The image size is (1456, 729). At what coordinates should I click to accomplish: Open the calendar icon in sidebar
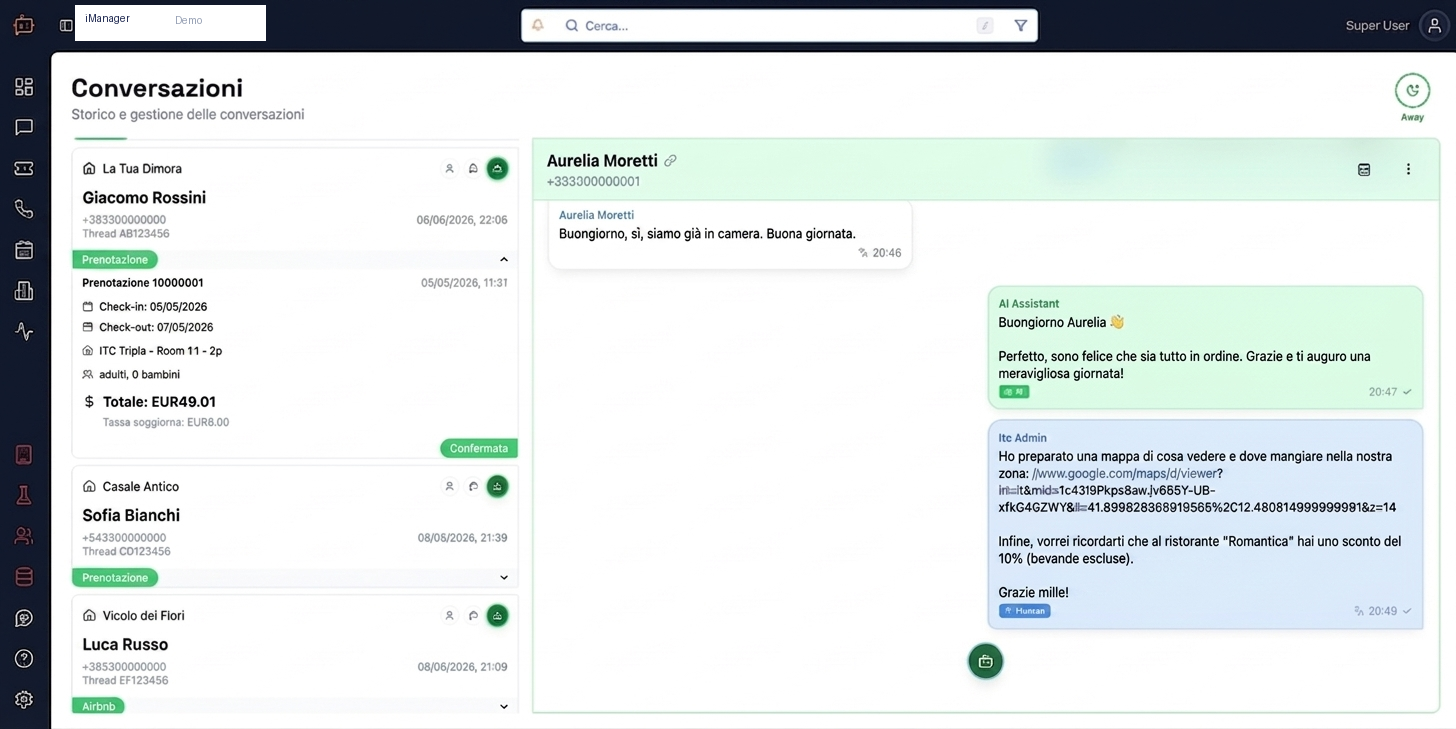[x=24, y=250]
